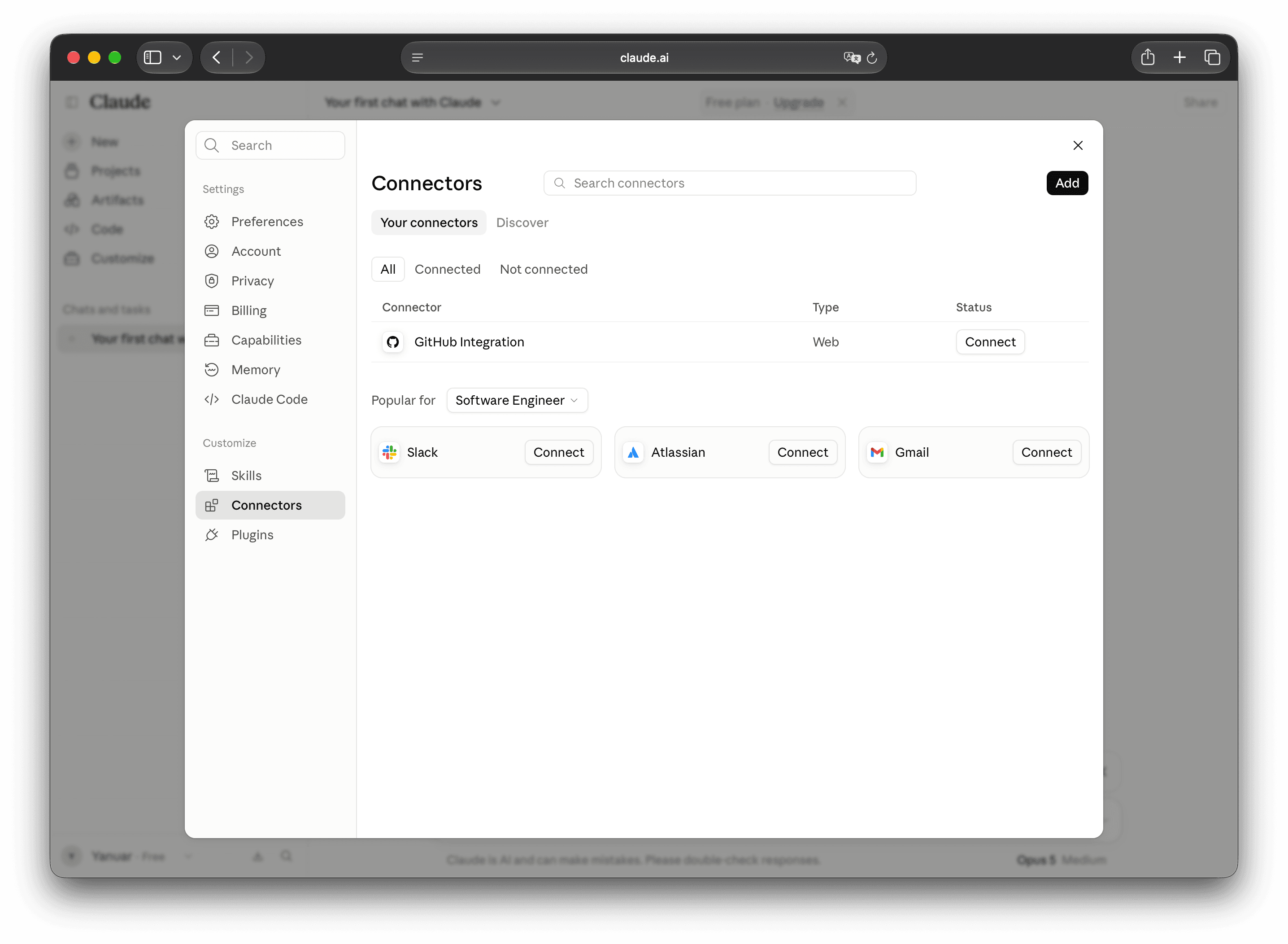Image resolution: width=1288 pixels, height=944 pixels.
Task: Open Skills section
Action: pos(270,476)
